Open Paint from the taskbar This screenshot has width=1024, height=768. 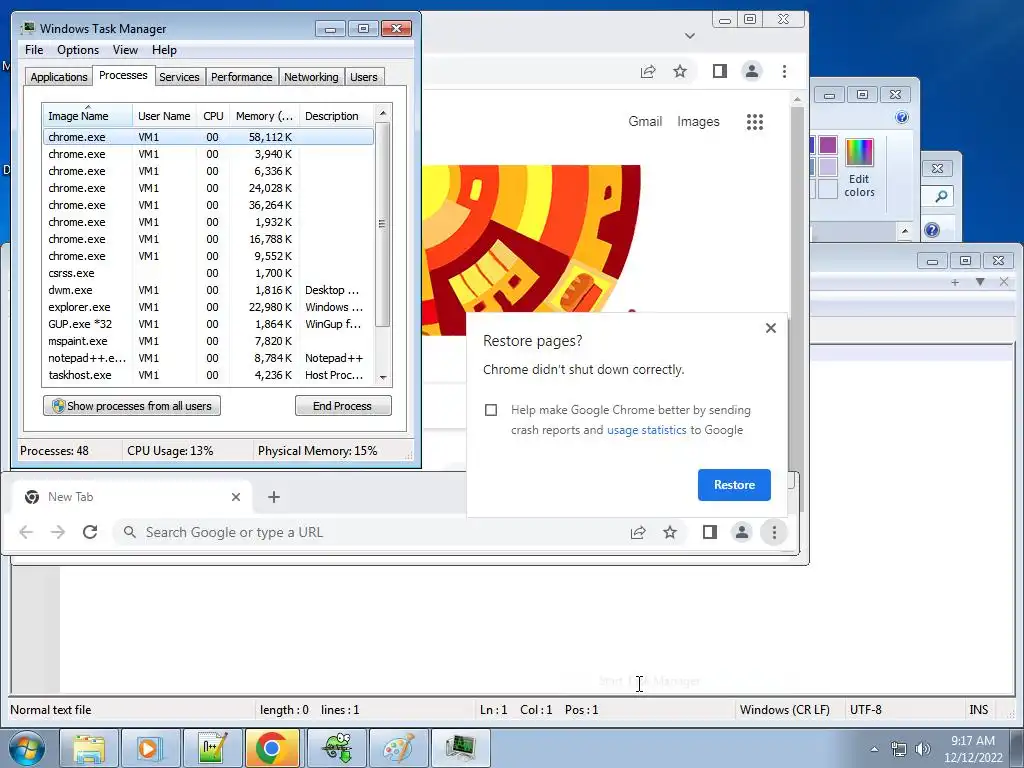pos(398,748)
